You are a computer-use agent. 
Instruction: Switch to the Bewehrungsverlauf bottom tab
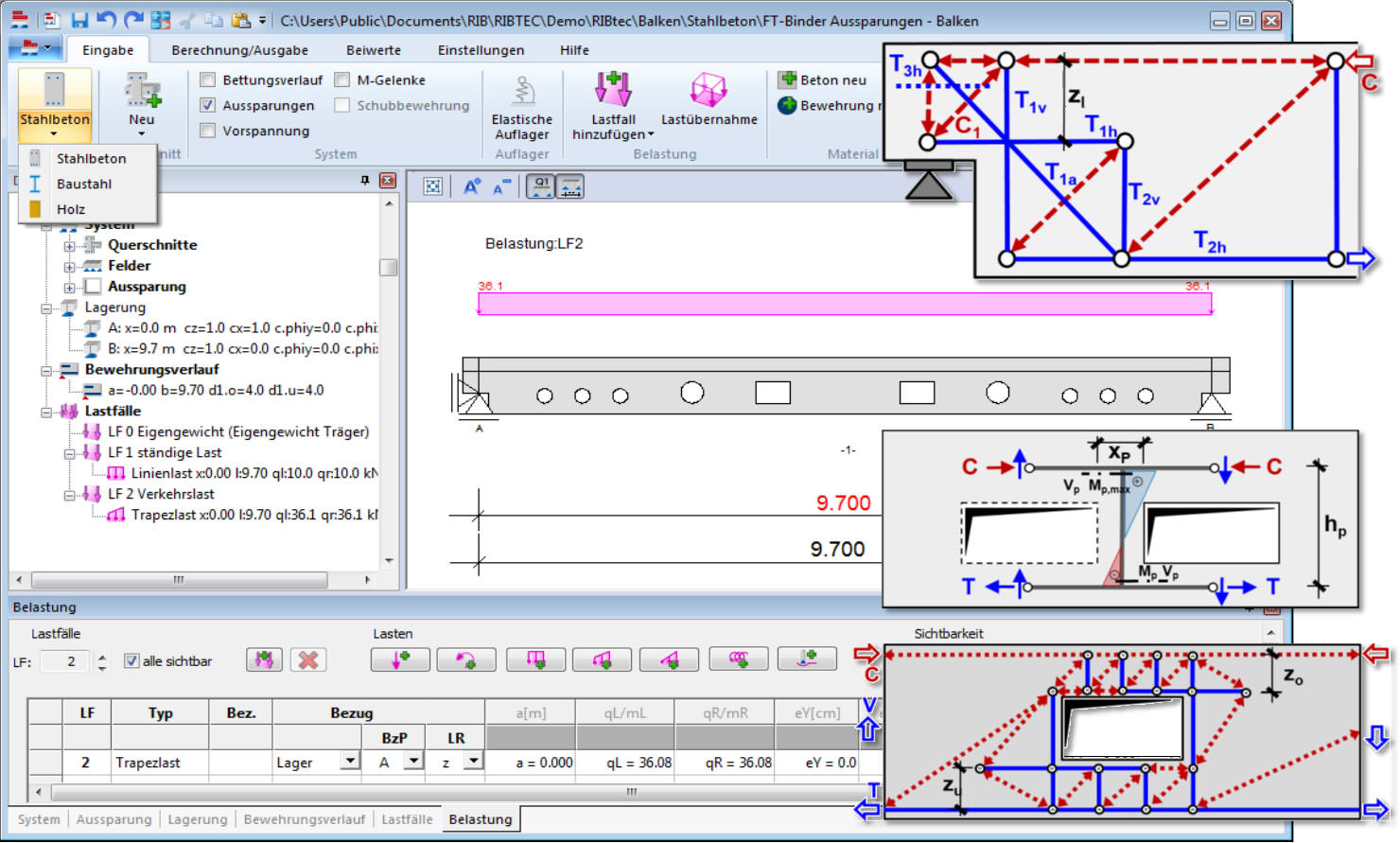(304, 819)
